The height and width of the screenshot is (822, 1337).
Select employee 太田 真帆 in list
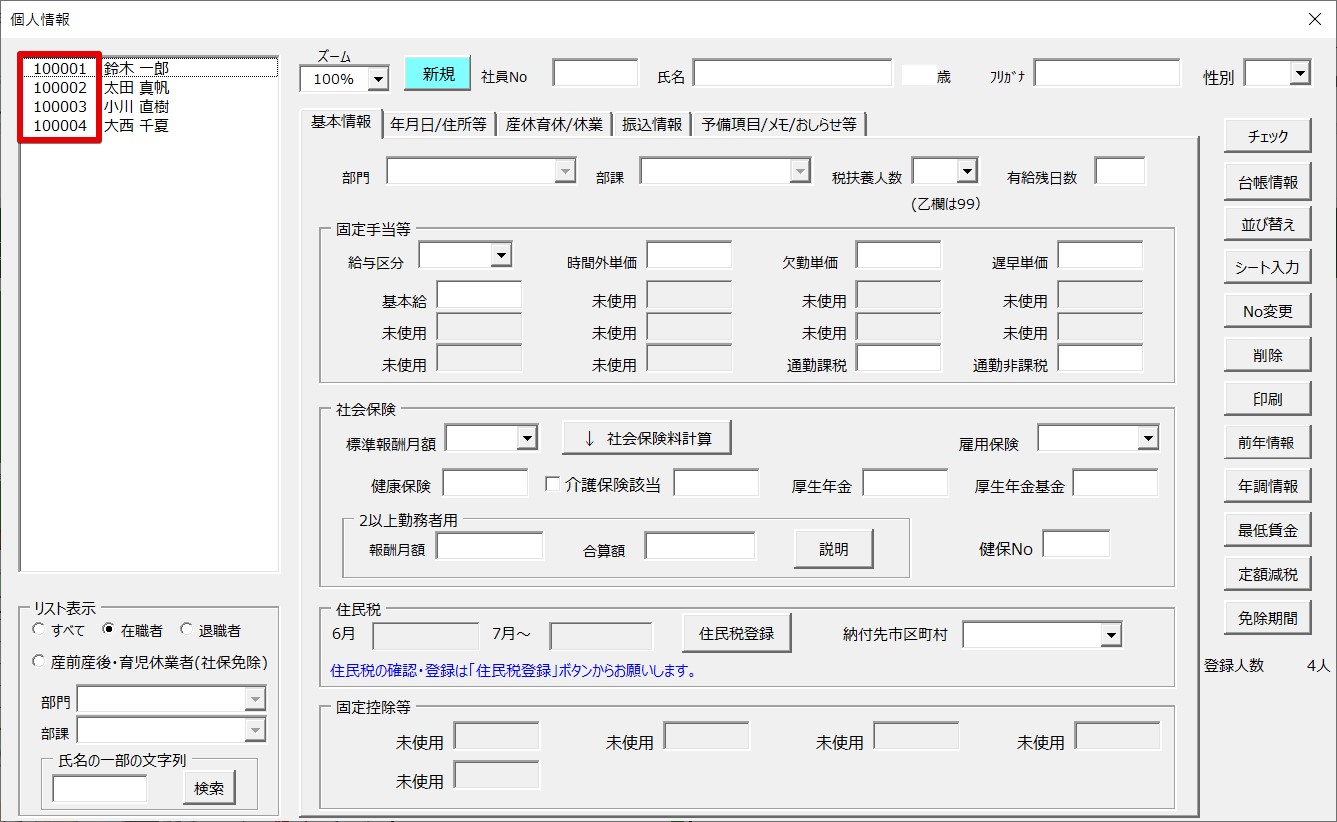tap(137, 88)
